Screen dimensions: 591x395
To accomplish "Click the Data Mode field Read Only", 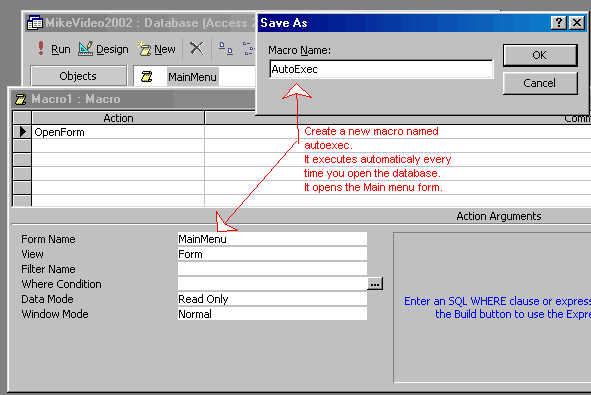I will click(272, 299).
